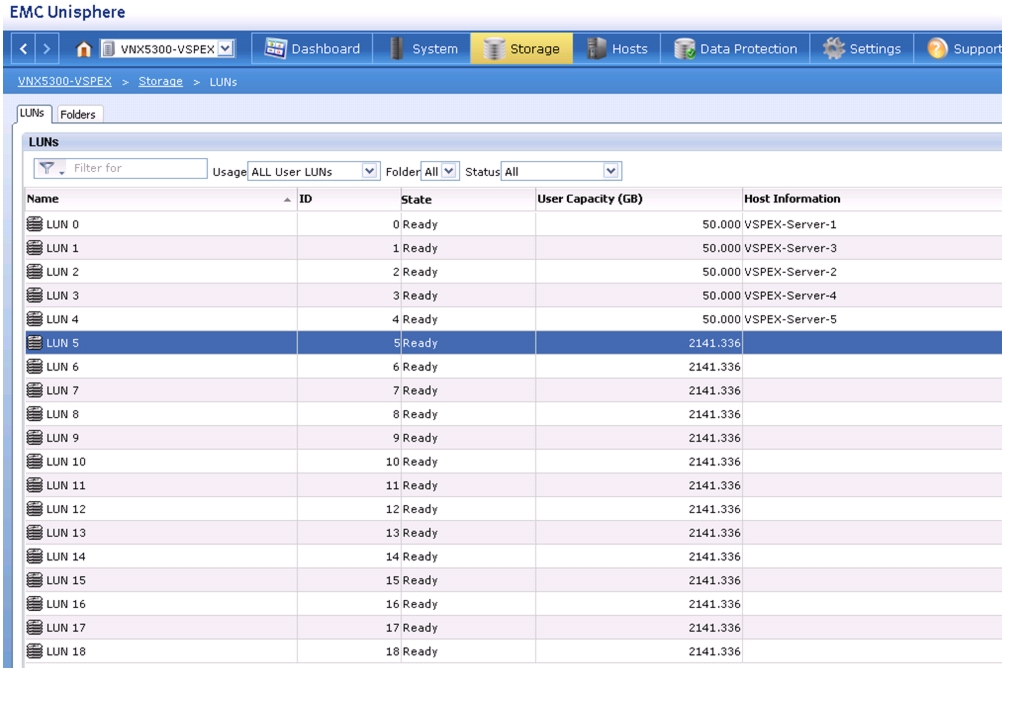The image size is (1013, 713).
Task: Sort by Host Information column header
Action: 872,199
